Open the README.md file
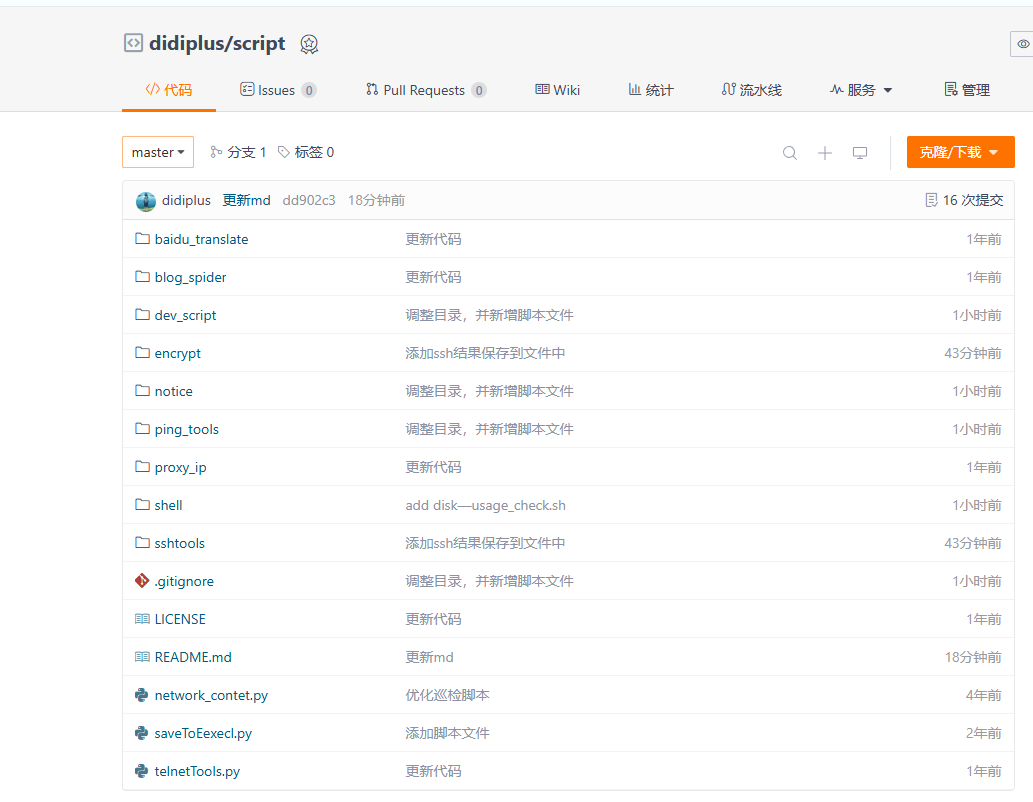 pyautogui.click(x=193, y=658)
